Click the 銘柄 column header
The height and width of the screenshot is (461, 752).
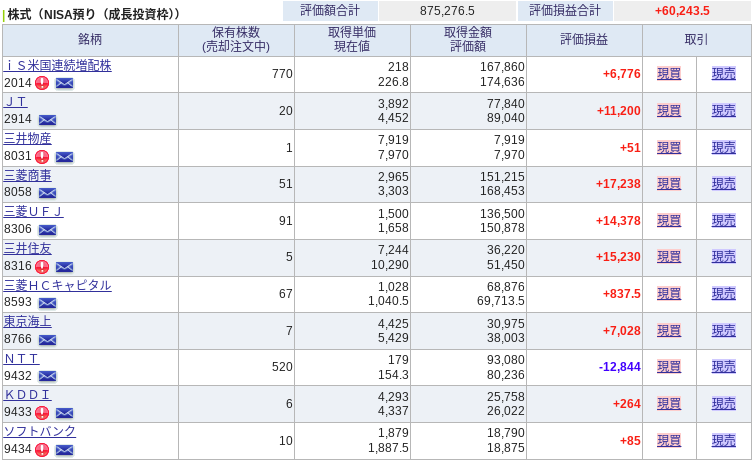tap(90, 40)
